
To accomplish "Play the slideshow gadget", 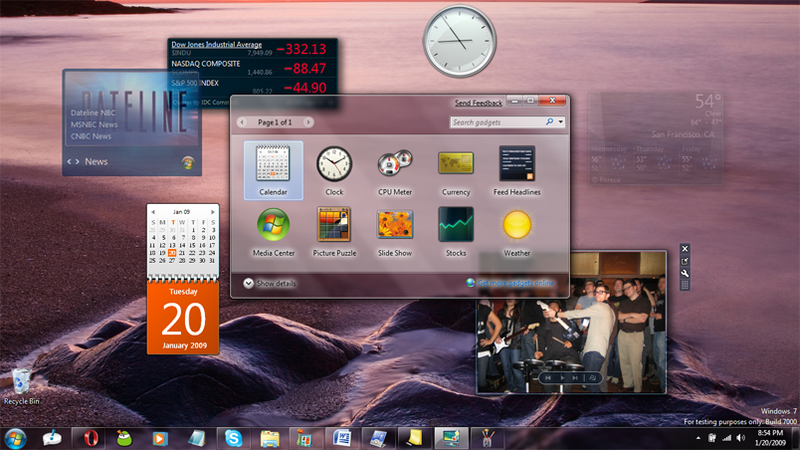I will tap(562, 378).
